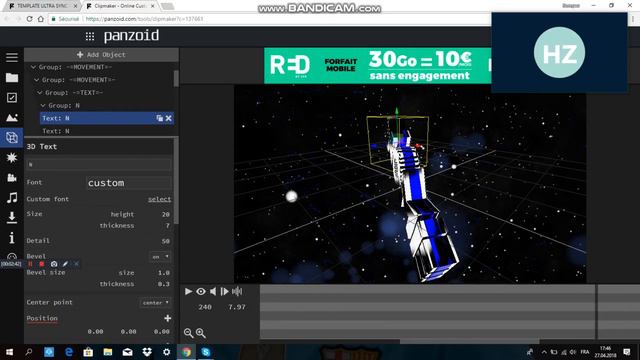Click the timeline time value 7.97

click(x=237, y=307)
